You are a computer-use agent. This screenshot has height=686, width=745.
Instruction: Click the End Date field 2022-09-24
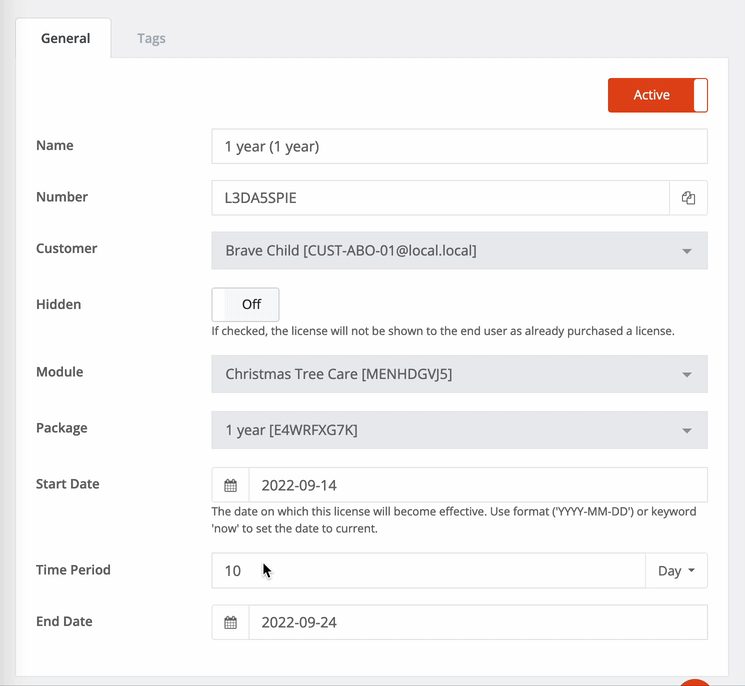[478, 622]
